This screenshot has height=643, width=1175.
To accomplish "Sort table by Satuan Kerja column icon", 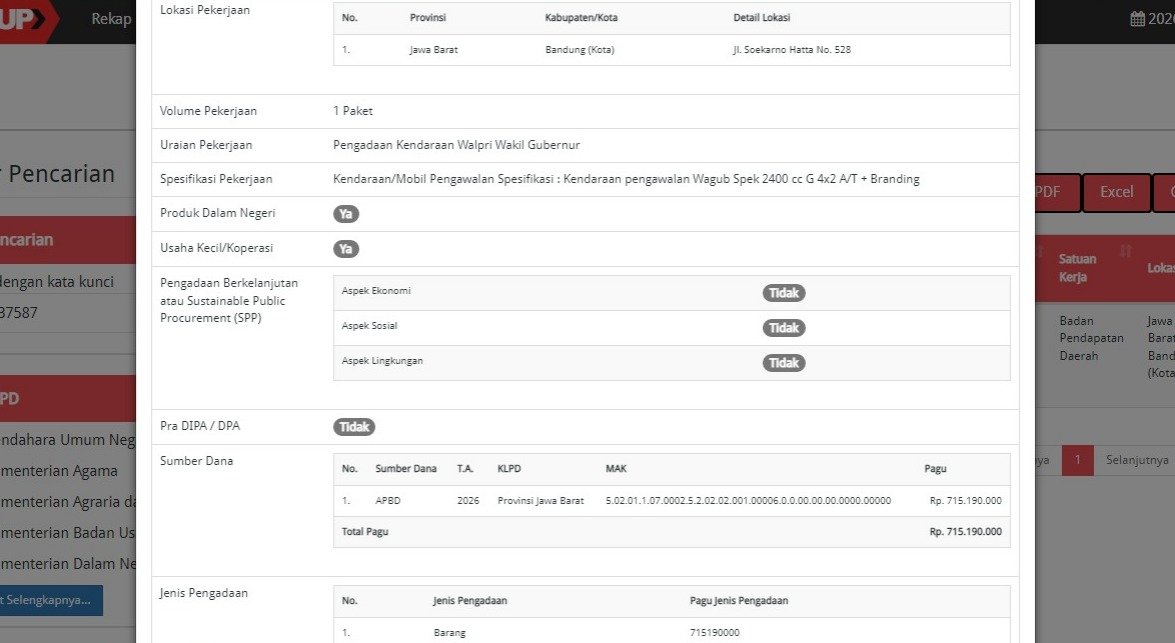I will pyautogui.click(x=1126, y=252).
